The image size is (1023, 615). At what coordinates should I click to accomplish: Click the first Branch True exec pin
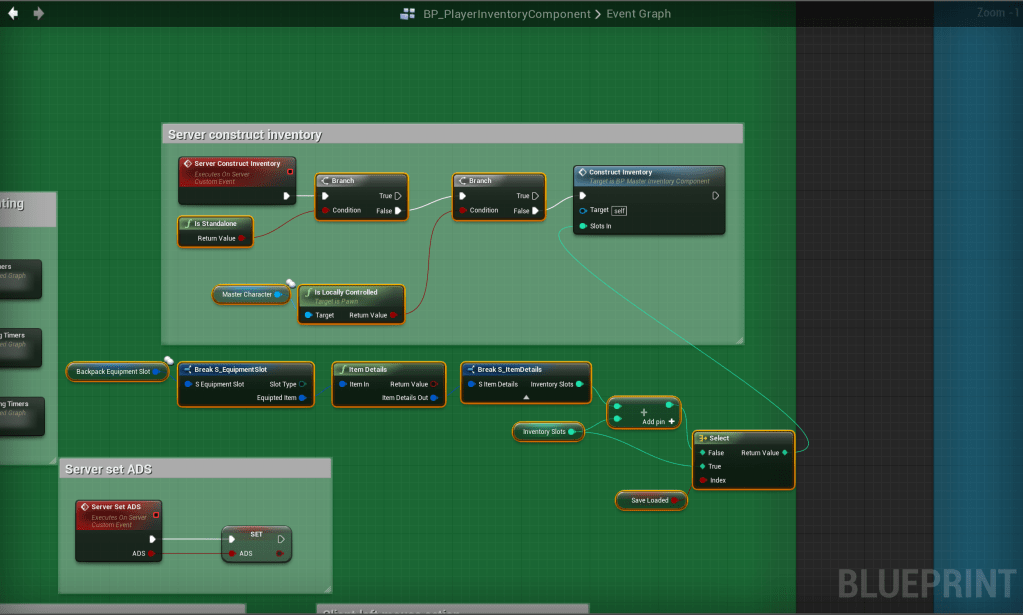pyautogui.click(x=398, y=196)
